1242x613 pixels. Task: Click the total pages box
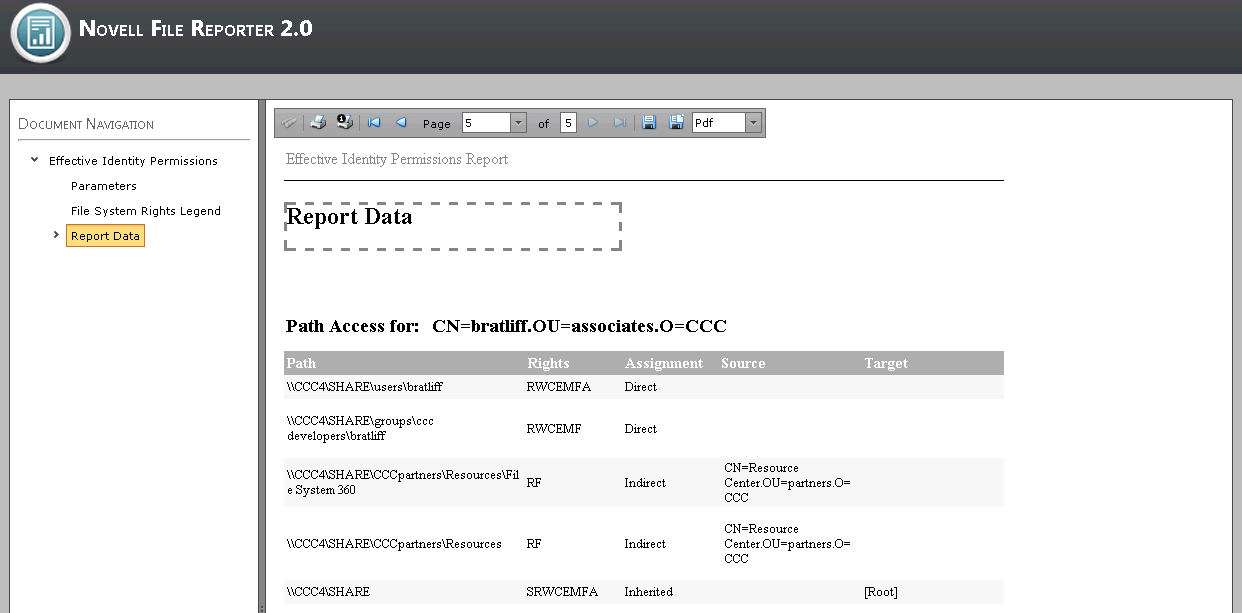tap(568, 123)
